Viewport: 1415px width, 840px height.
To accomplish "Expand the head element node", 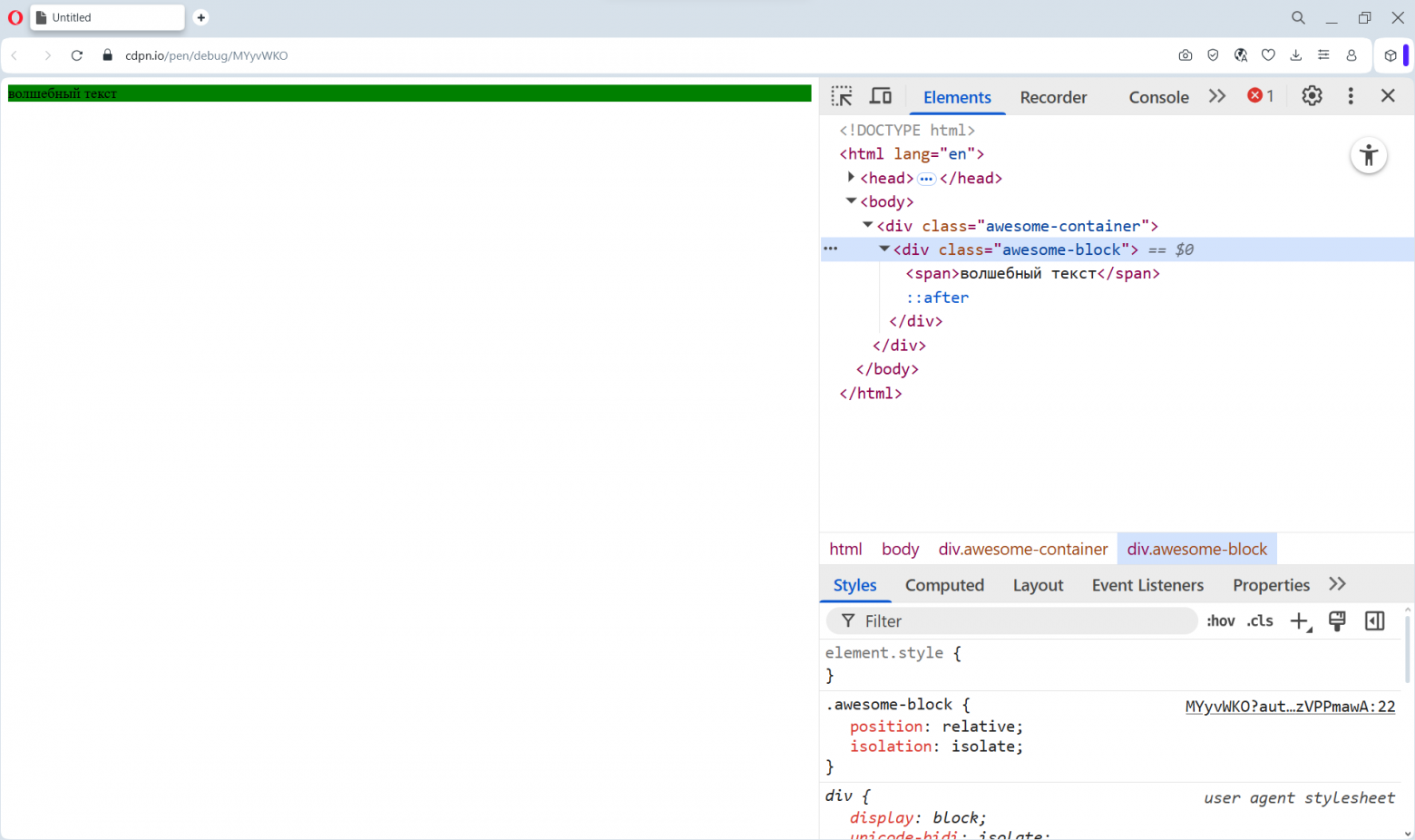I will 851,177.
